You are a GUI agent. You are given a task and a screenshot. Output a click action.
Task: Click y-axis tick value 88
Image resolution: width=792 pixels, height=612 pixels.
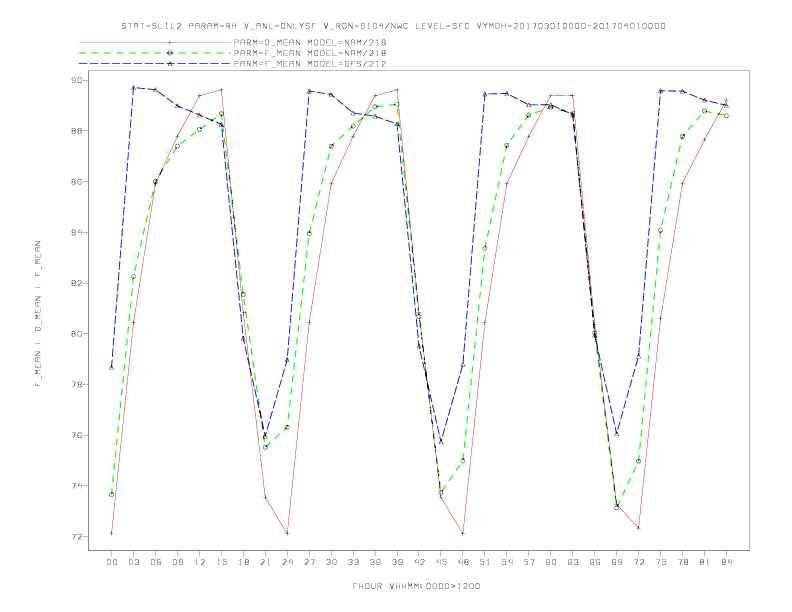[x=75, y=131]
